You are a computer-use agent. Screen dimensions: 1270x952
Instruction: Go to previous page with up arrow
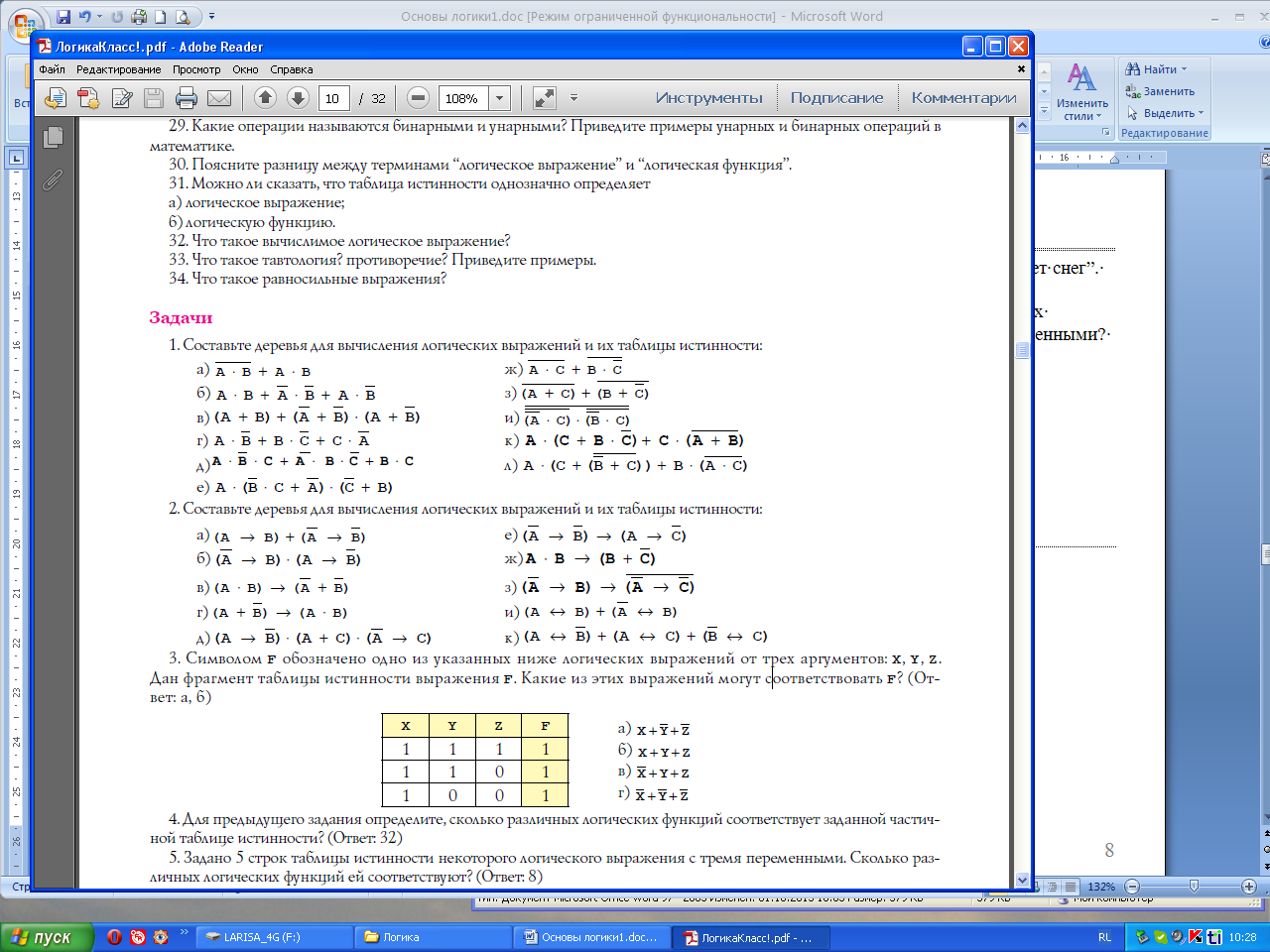tap(265, 97)
